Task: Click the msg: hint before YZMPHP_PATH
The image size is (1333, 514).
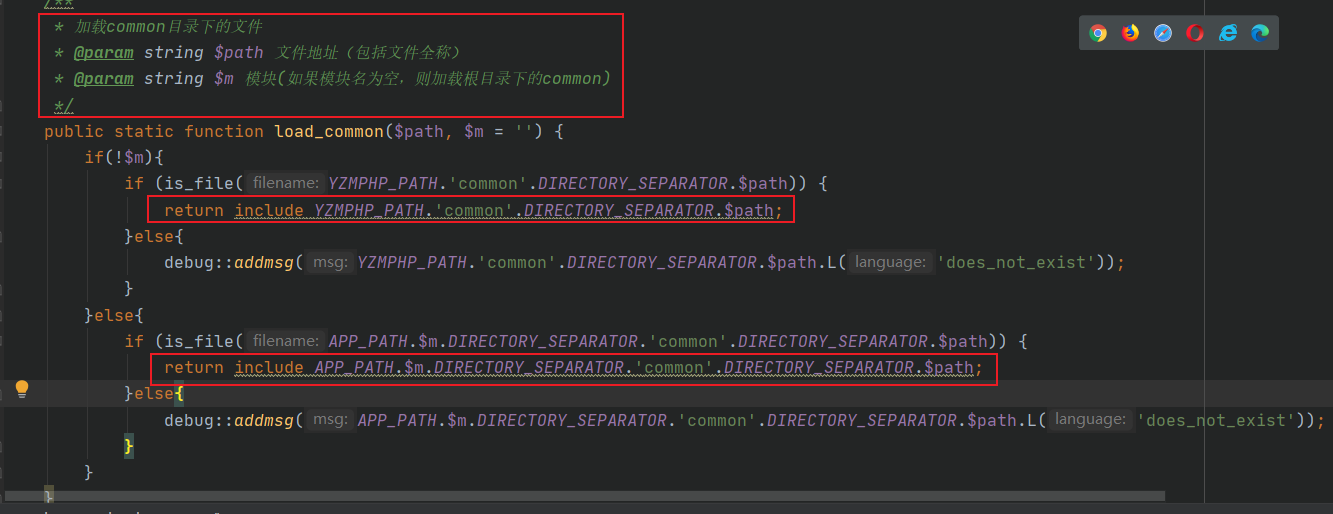Action: coord(329,262)
